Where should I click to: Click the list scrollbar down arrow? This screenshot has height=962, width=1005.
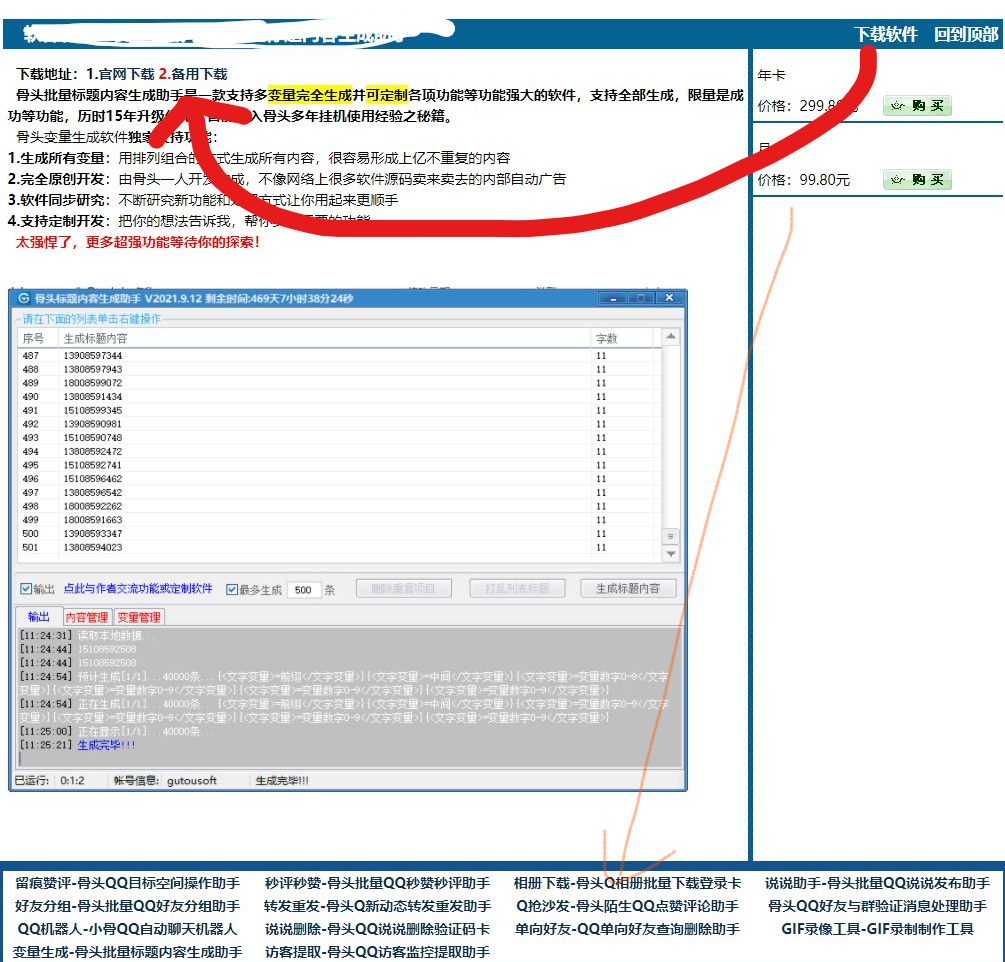670,554
